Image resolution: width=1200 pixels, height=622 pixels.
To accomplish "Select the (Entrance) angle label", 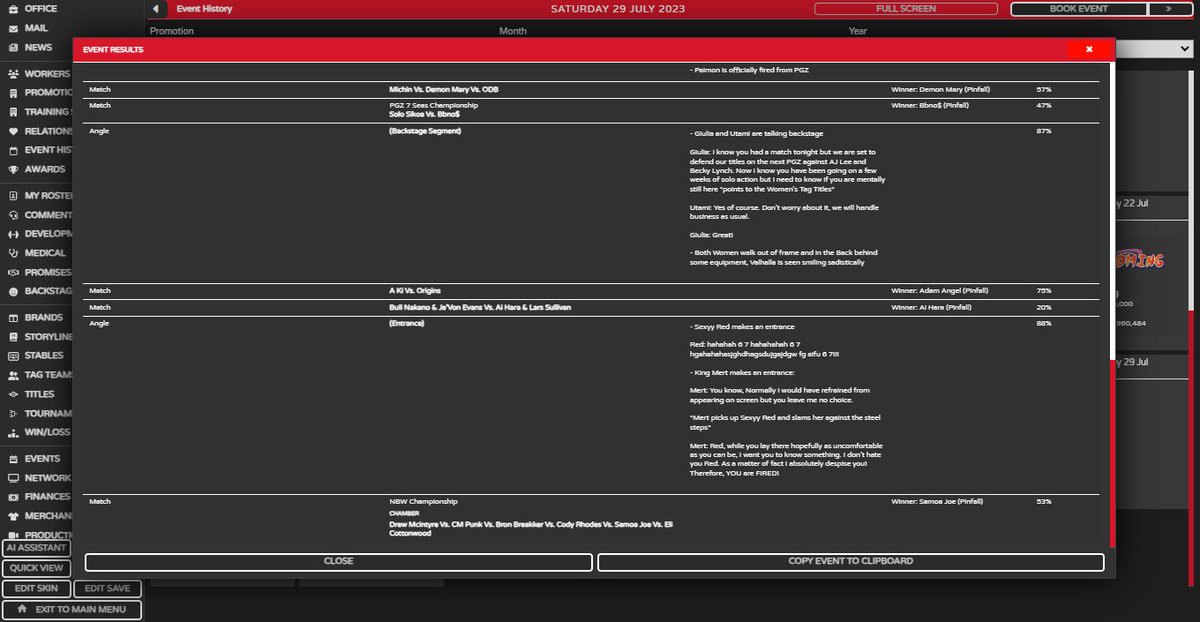I will pos(408,324).
